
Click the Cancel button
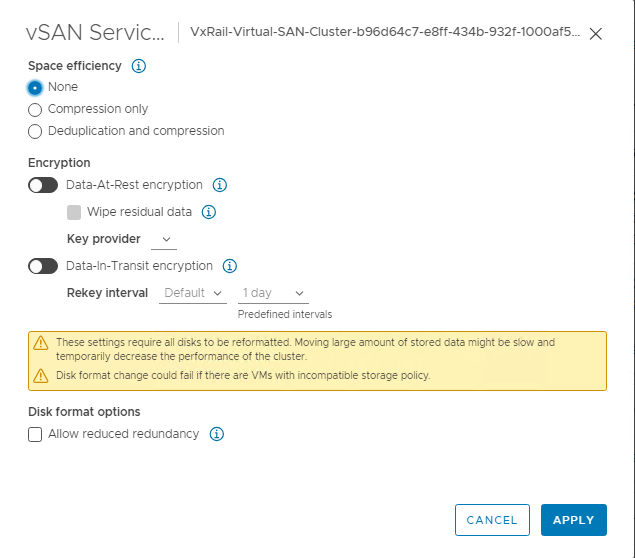[x=492, y=520]
